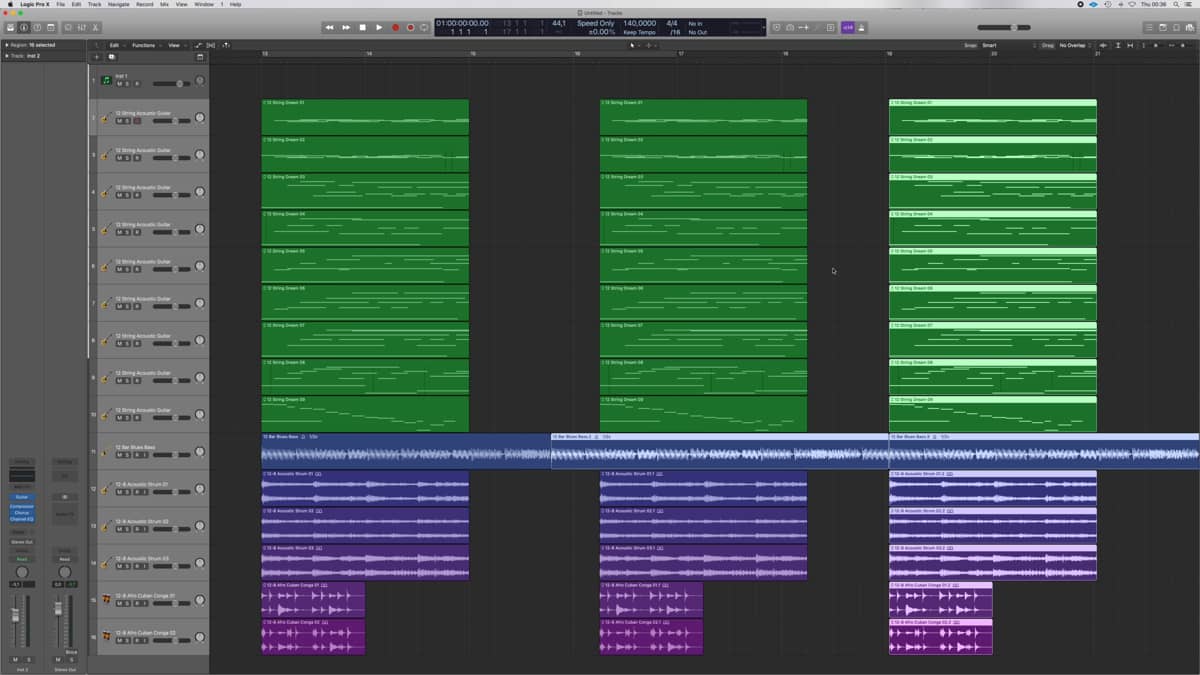
Task: Mute the Stereo Out channel strip
Action: click(58, 660)
